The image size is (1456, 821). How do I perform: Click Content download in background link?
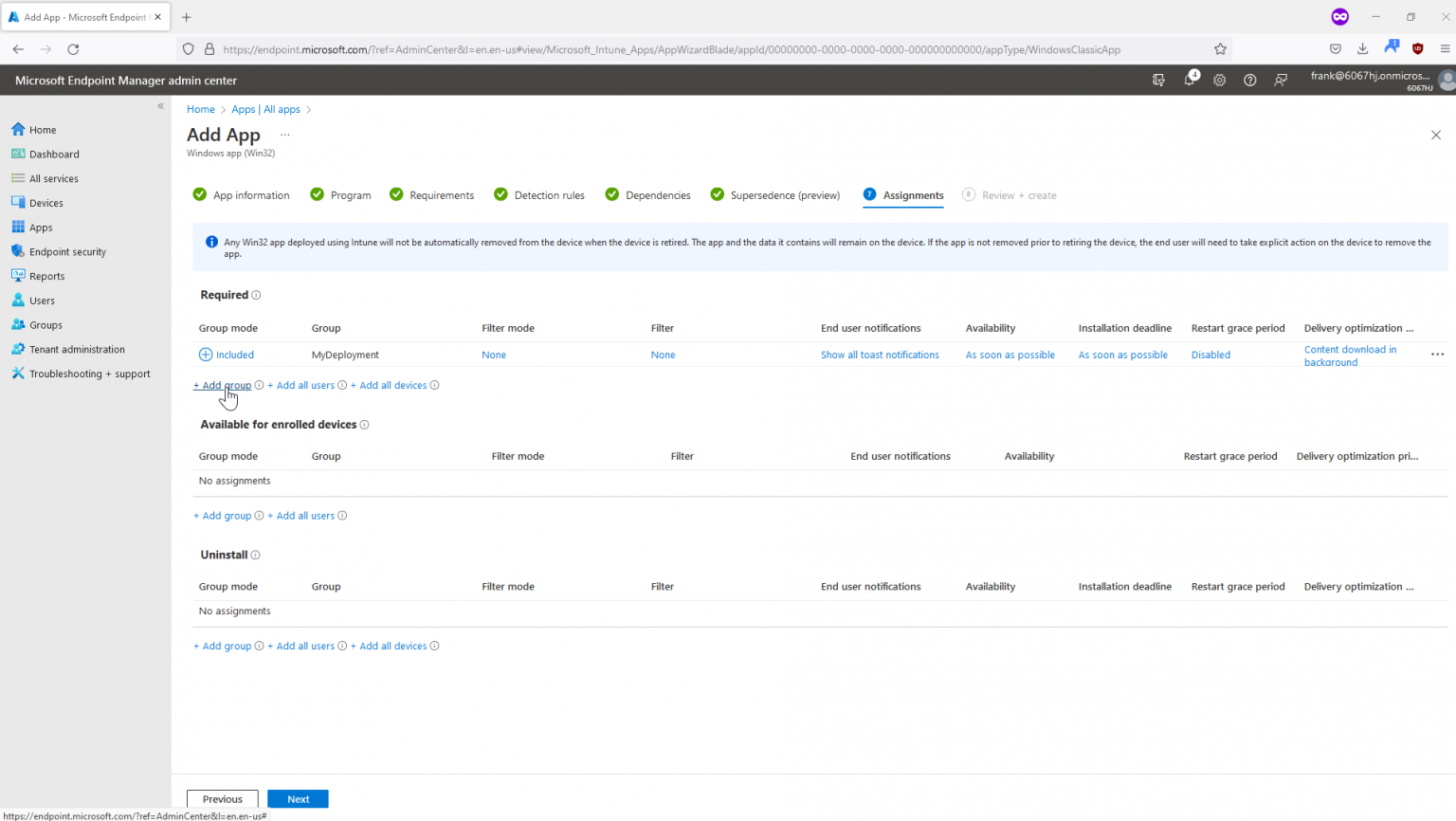tap(1350, 356)
